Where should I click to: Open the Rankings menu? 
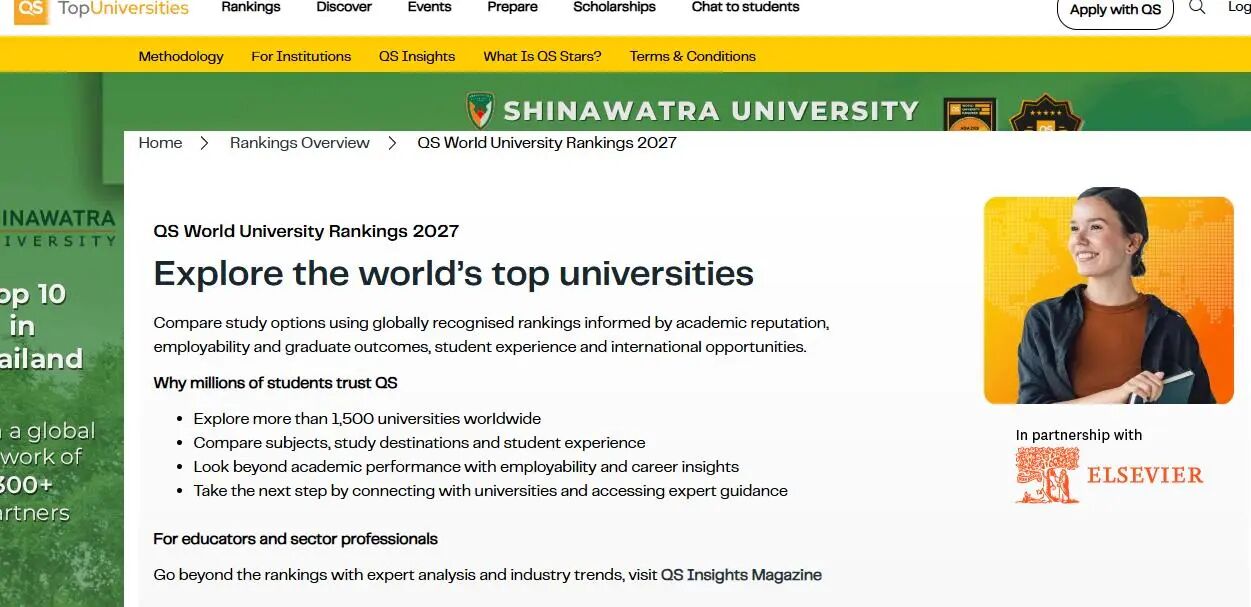[251, 7]
